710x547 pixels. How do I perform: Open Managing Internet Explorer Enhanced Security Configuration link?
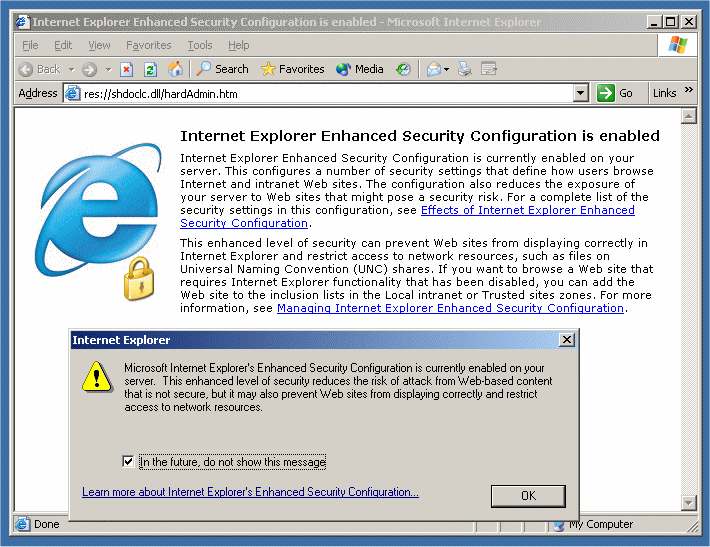click(450, 308)
